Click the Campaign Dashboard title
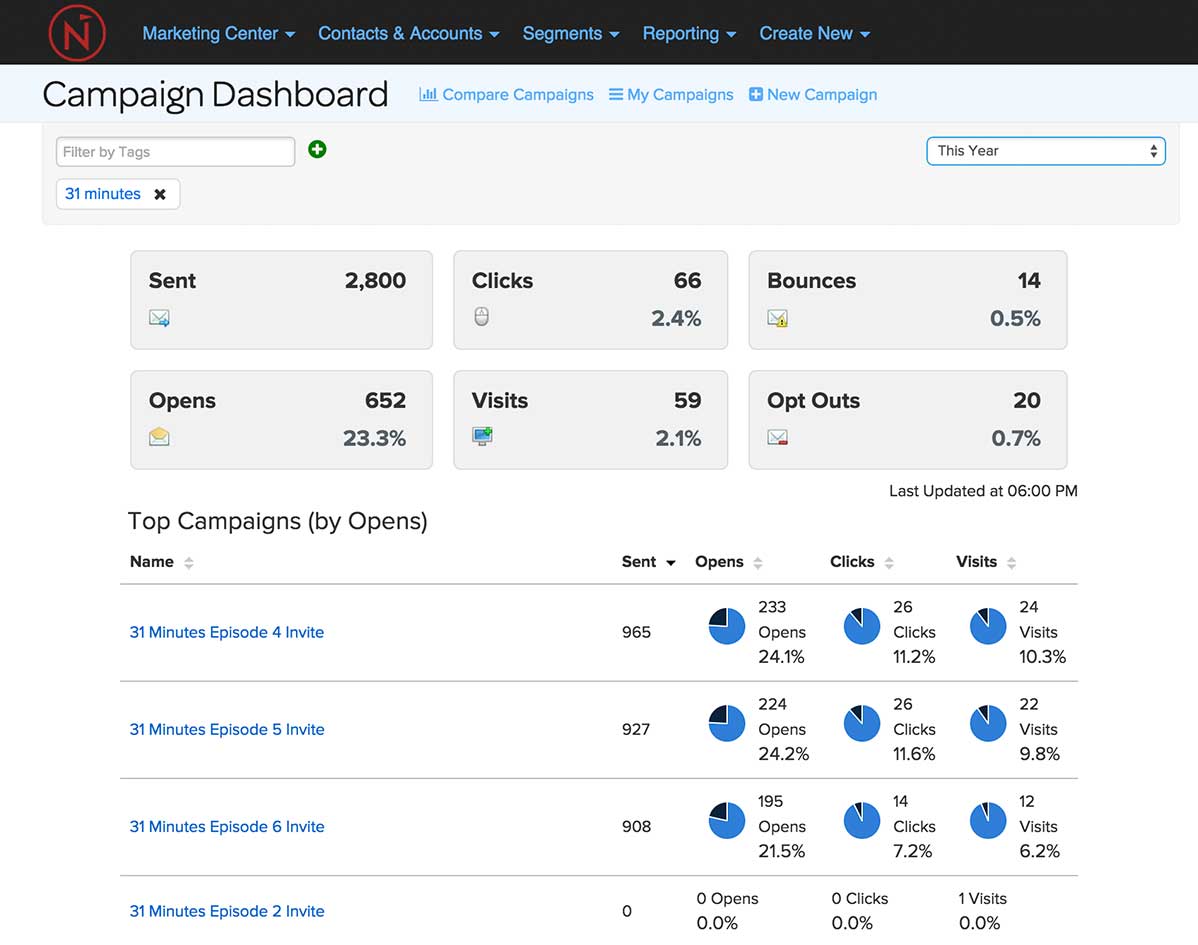 coord(215,95)
